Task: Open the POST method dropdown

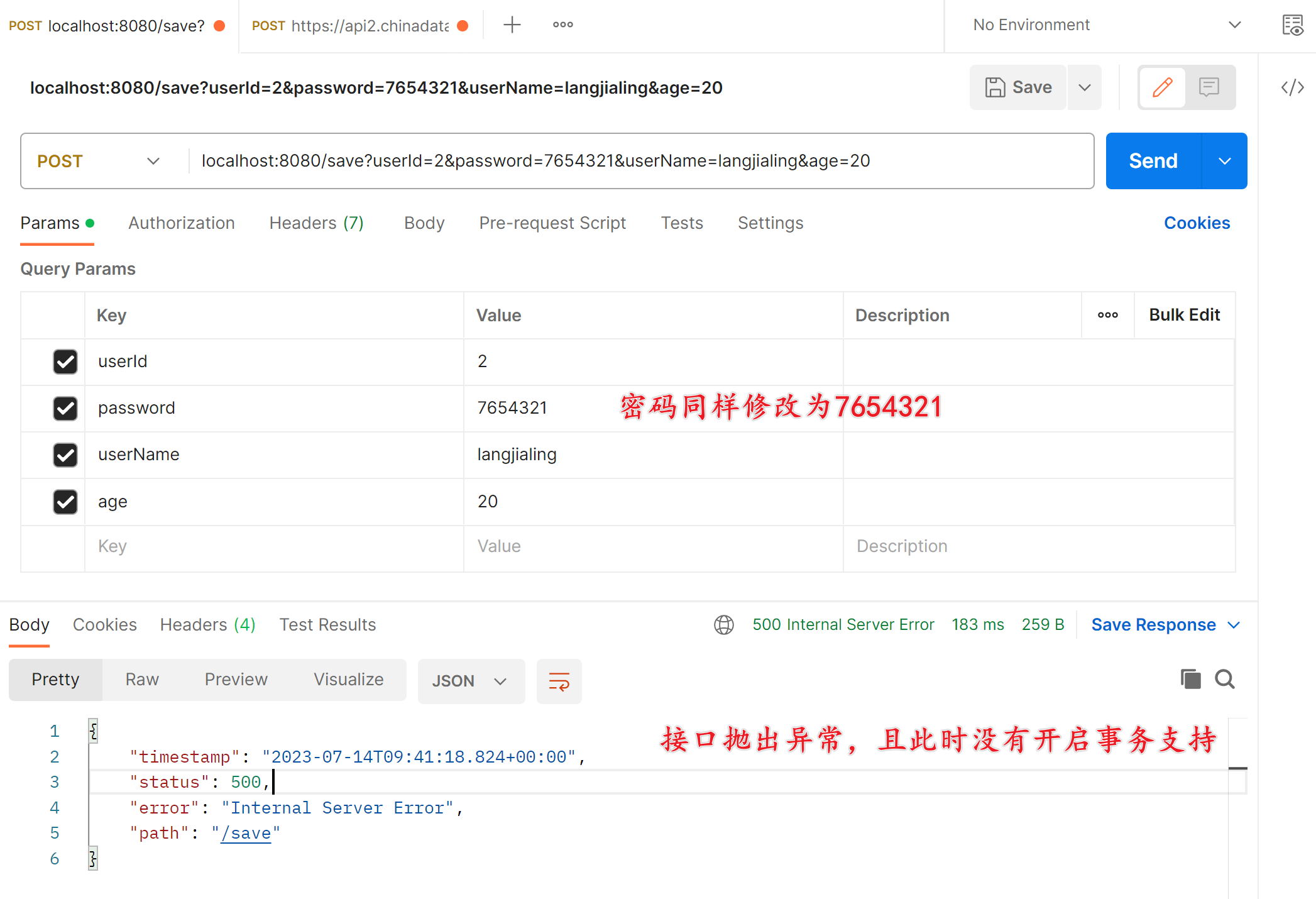Action: click(99, 162)
